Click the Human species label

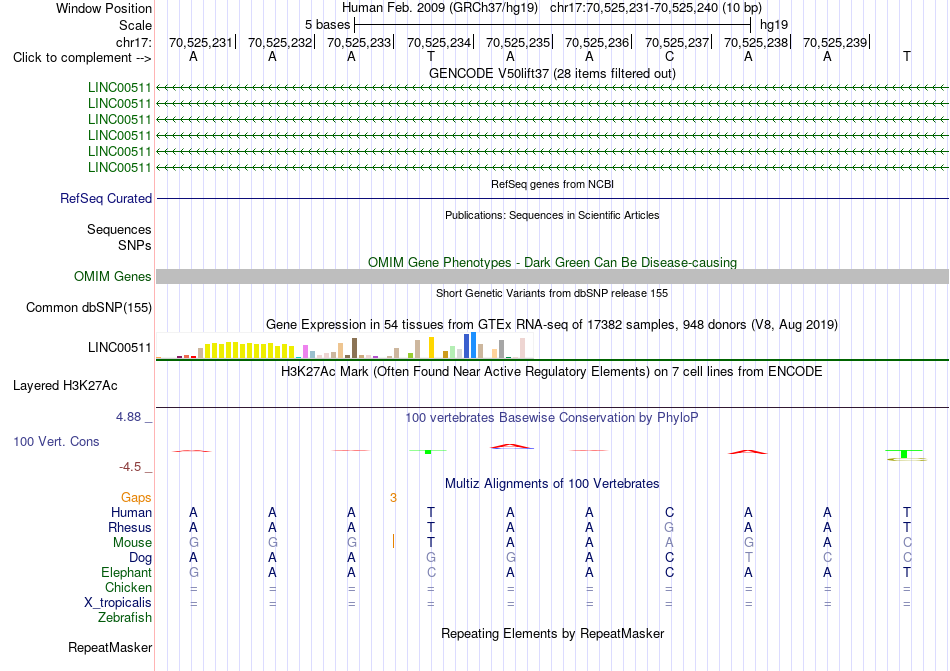pos(131,512)
